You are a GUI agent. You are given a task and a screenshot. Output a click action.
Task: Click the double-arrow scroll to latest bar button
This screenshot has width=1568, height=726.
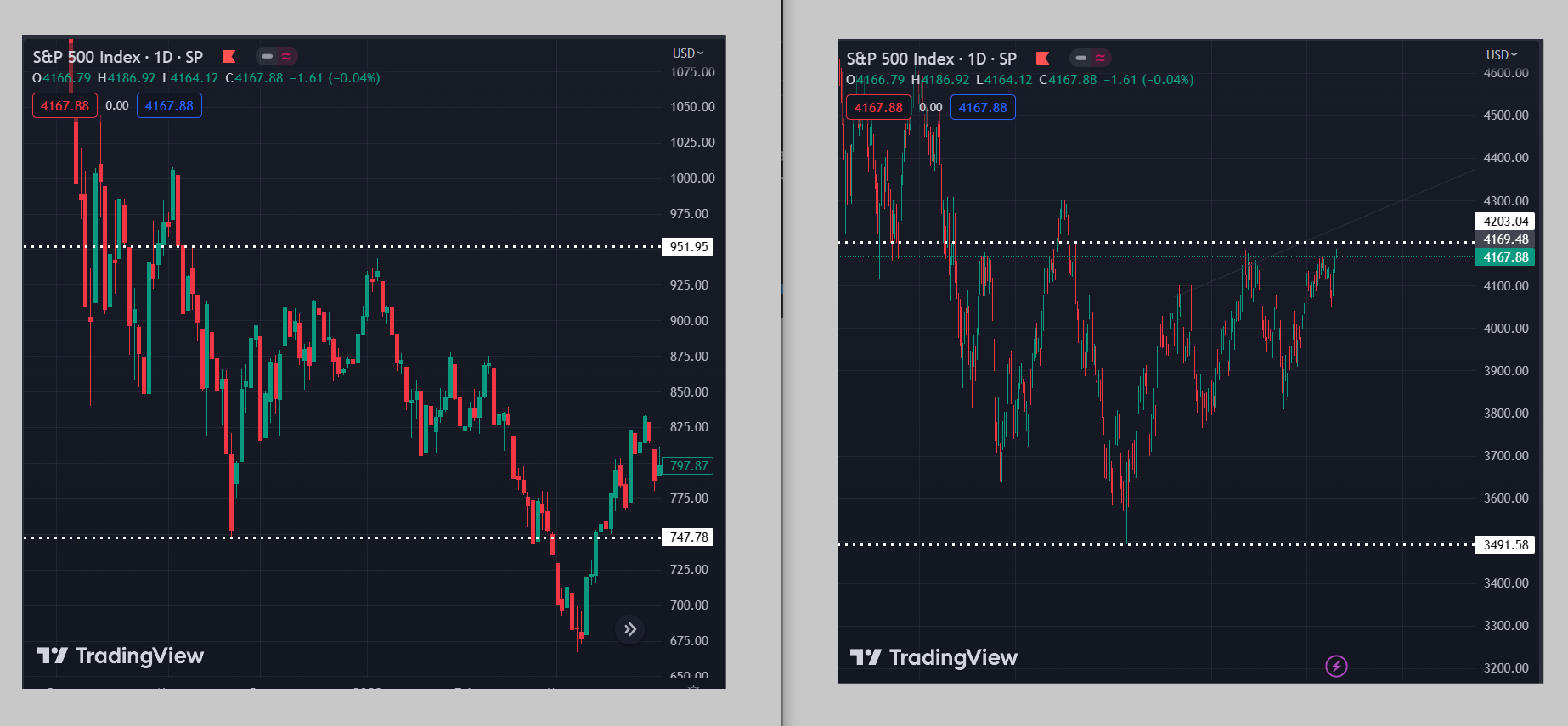[x=629, y=629]
